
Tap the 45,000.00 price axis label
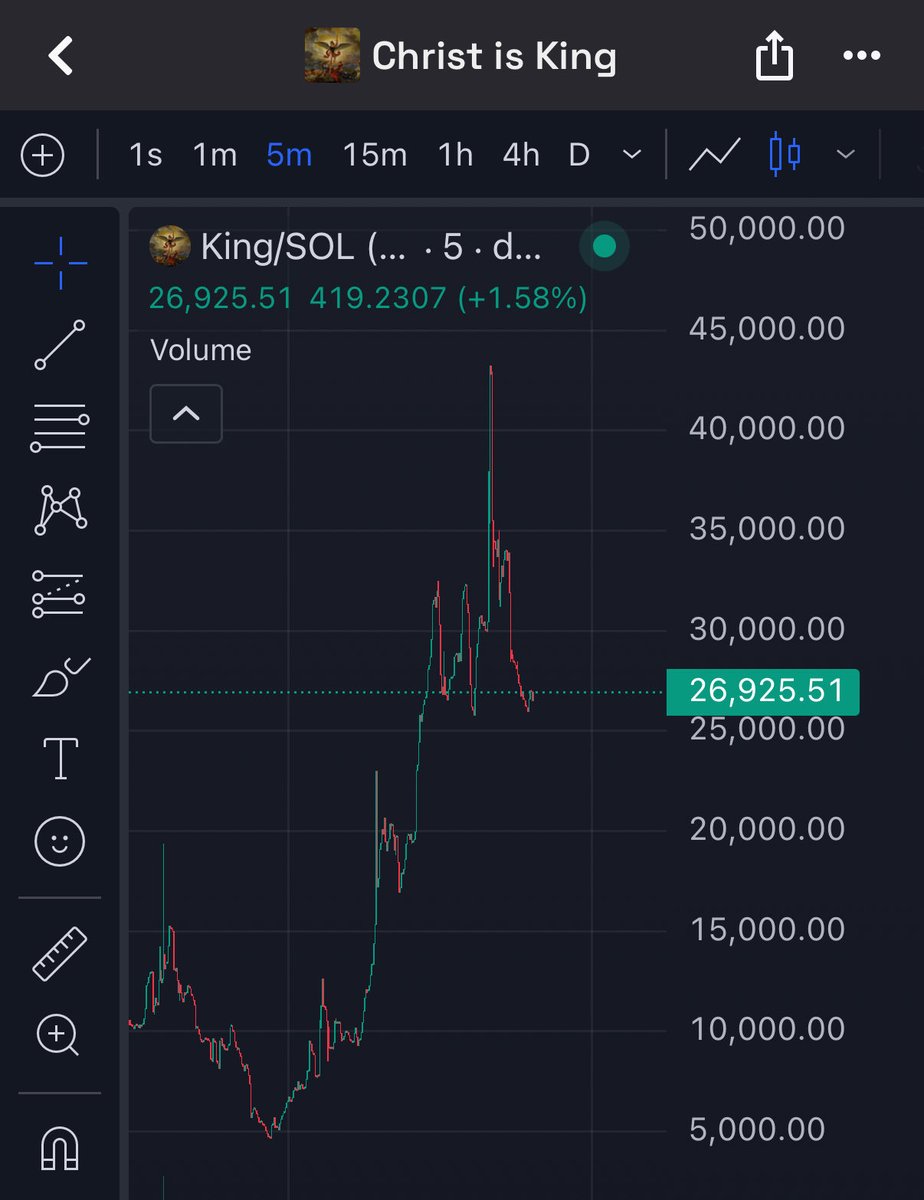(767, 328)
